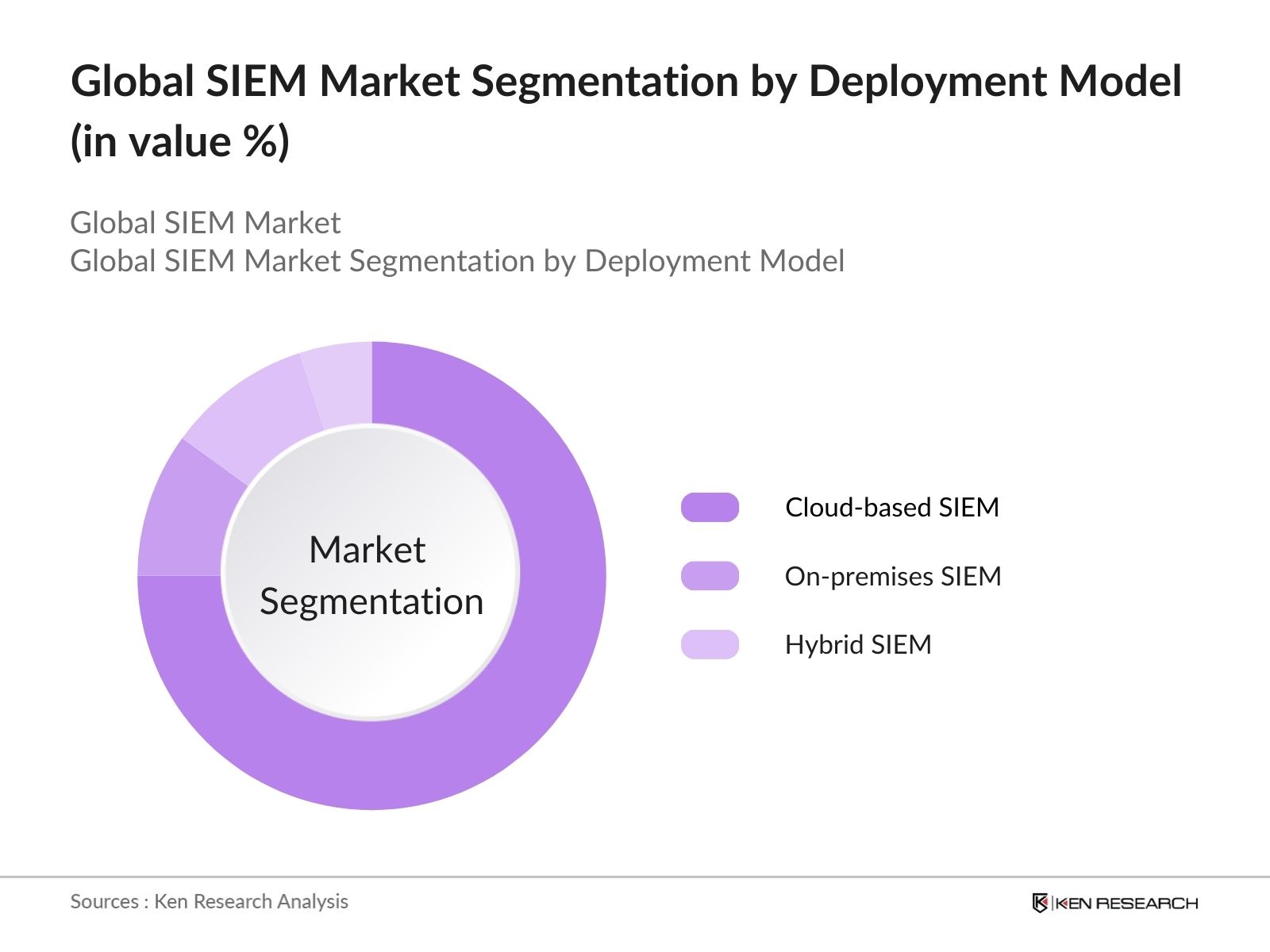Image resolution: width=1270 pixels, height=952 pixels.
Task: Click the horizontal footer divider line
Action: pyautogui.click(x=635, y=877)
